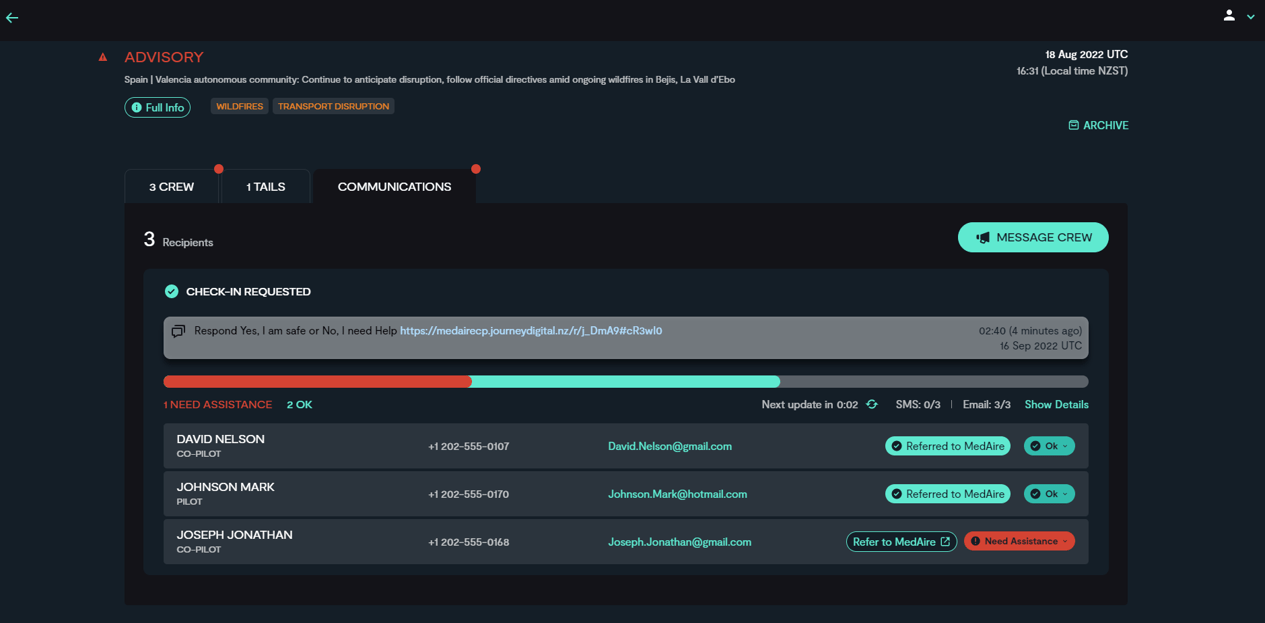Image resolution: width=1265 pixels, height=623 pixels.
Task: Click the check-in response progress bar
Action: point(626,381)
